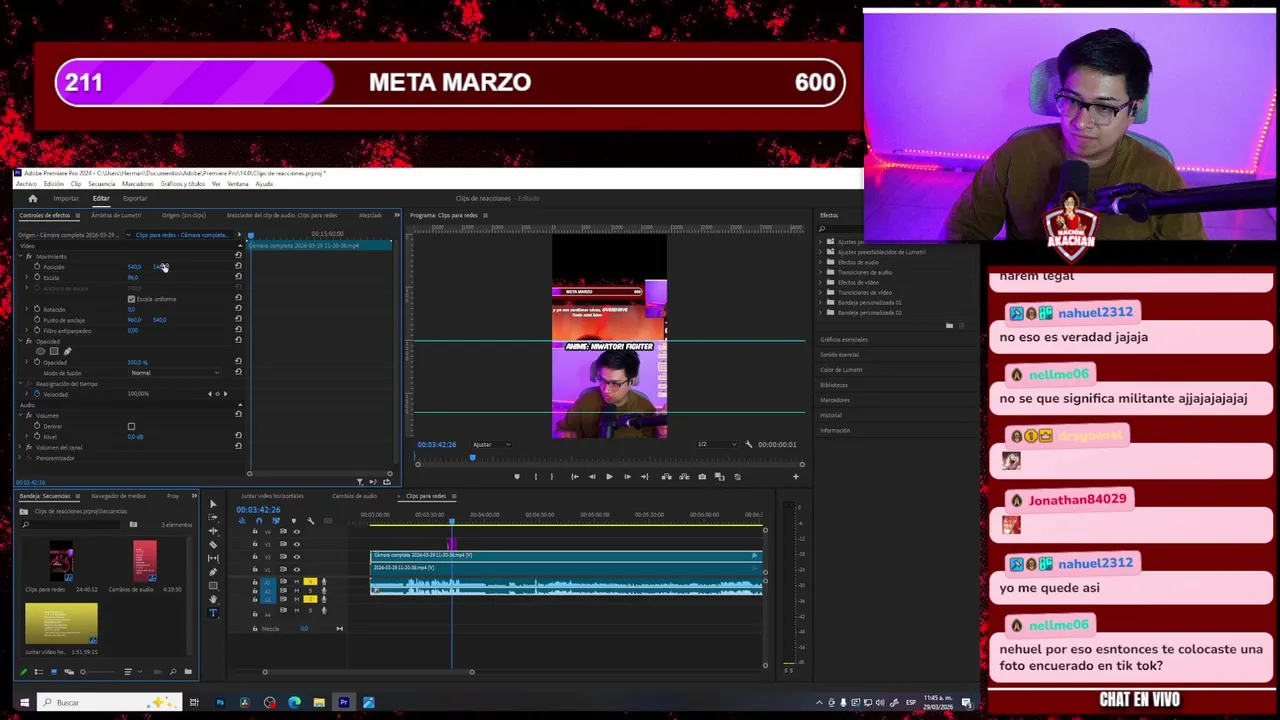The width and height of the screenshot is (1280, 720).
Task: Play the Program monitor
Action: (609, 477)
